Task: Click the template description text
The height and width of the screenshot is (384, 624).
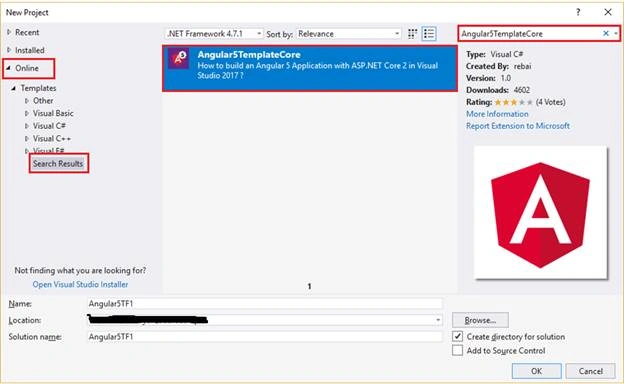Action: click(318, 70)
